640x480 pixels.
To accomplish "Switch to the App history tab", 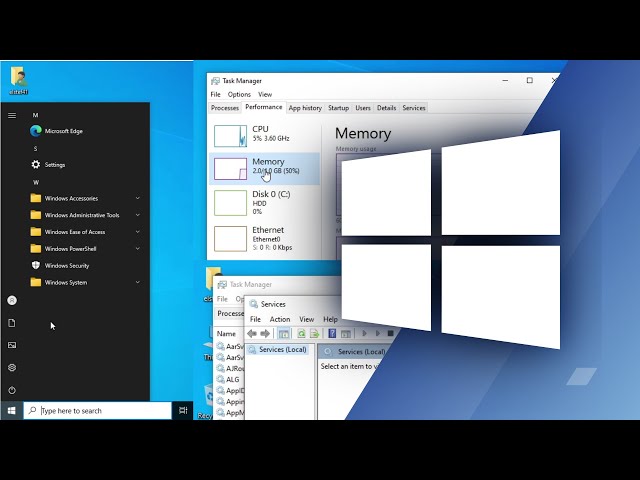I will click(x=305, y=108).
